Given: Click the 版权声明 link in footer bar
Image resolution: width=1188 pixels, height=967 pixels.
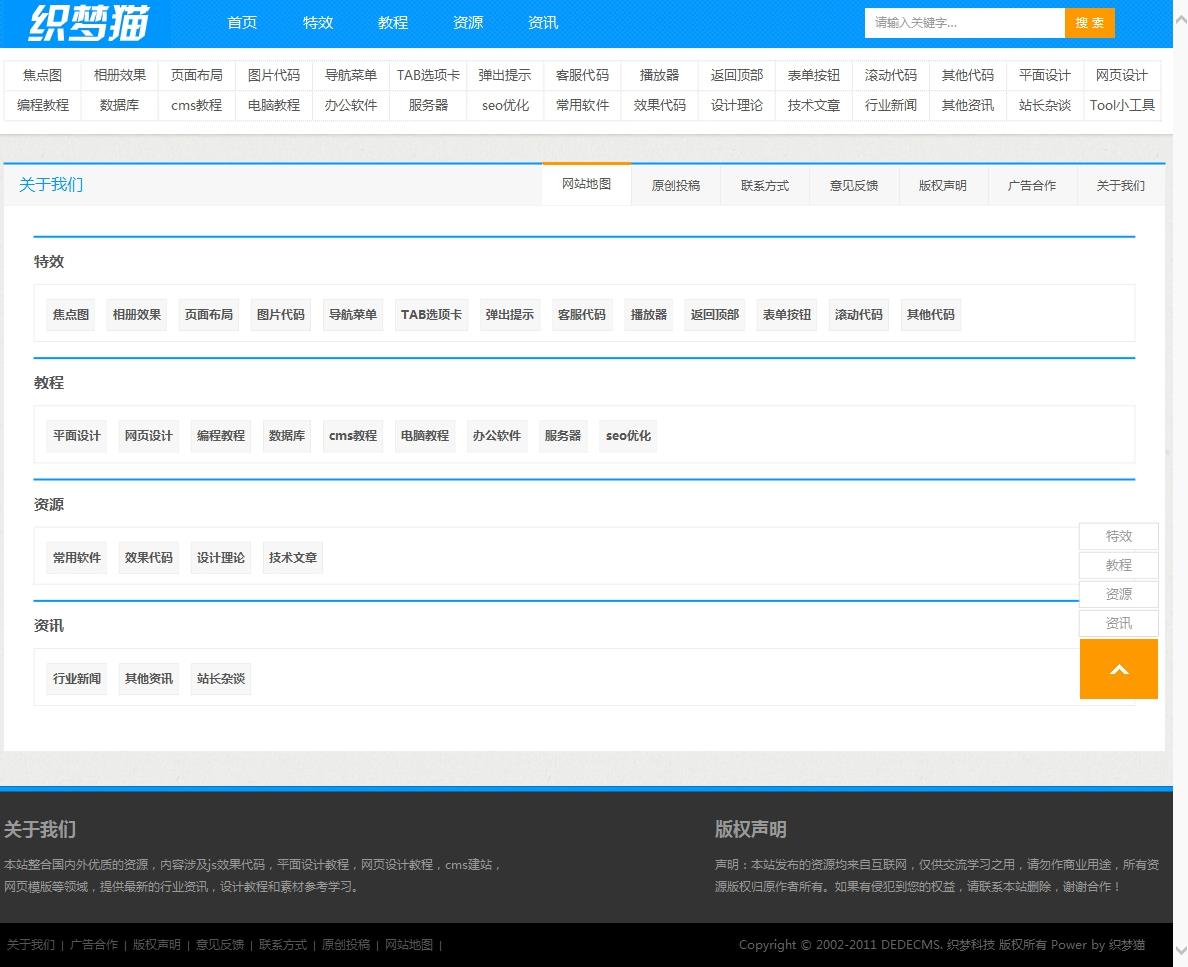Looking at the screenshot, I should (x=157, y=945).
